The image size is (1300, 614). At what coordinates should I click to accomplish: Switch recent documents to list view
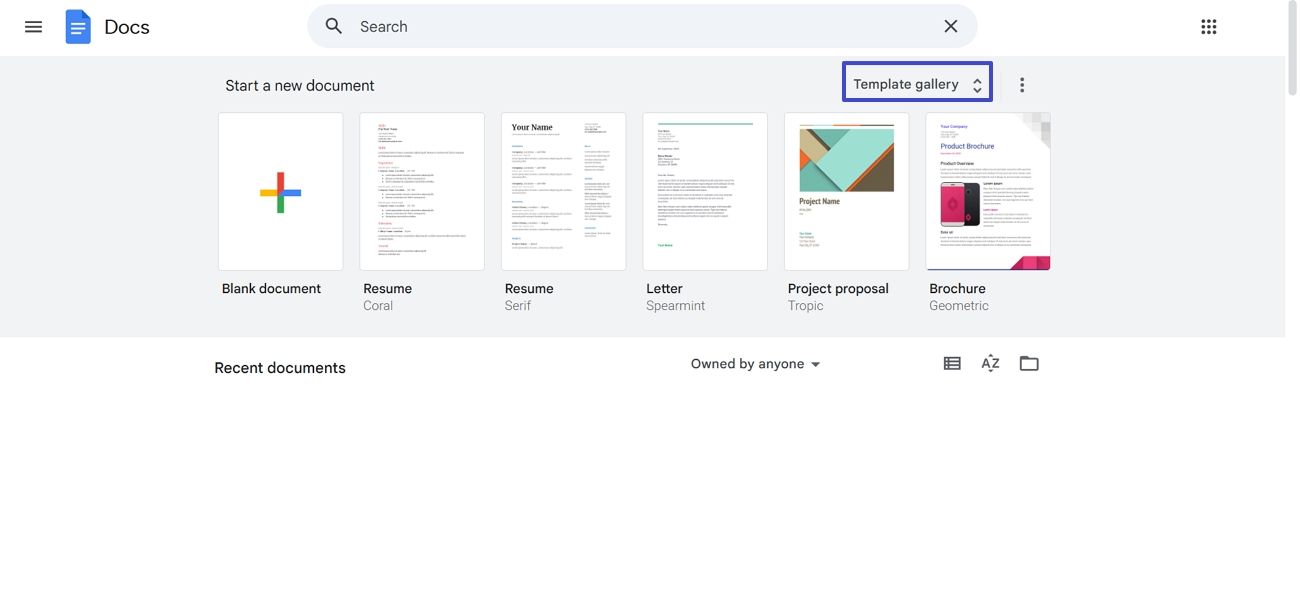pos(951,363)
